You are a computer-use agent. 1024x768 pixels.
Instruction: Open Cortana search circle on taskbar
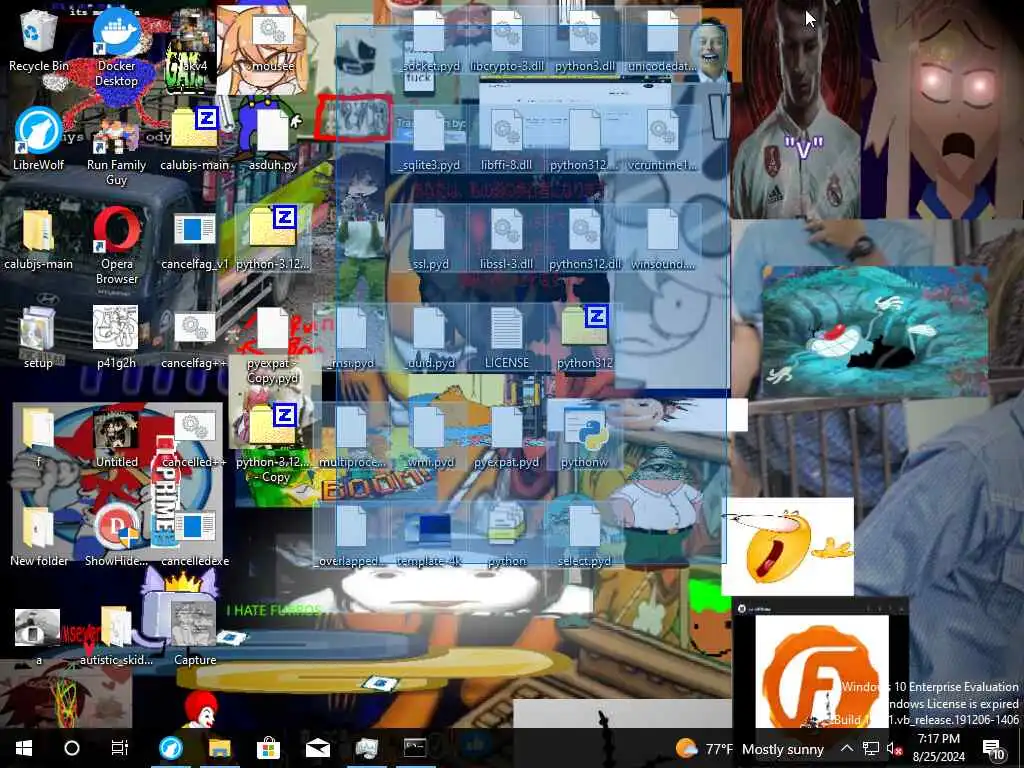point(72,748)
